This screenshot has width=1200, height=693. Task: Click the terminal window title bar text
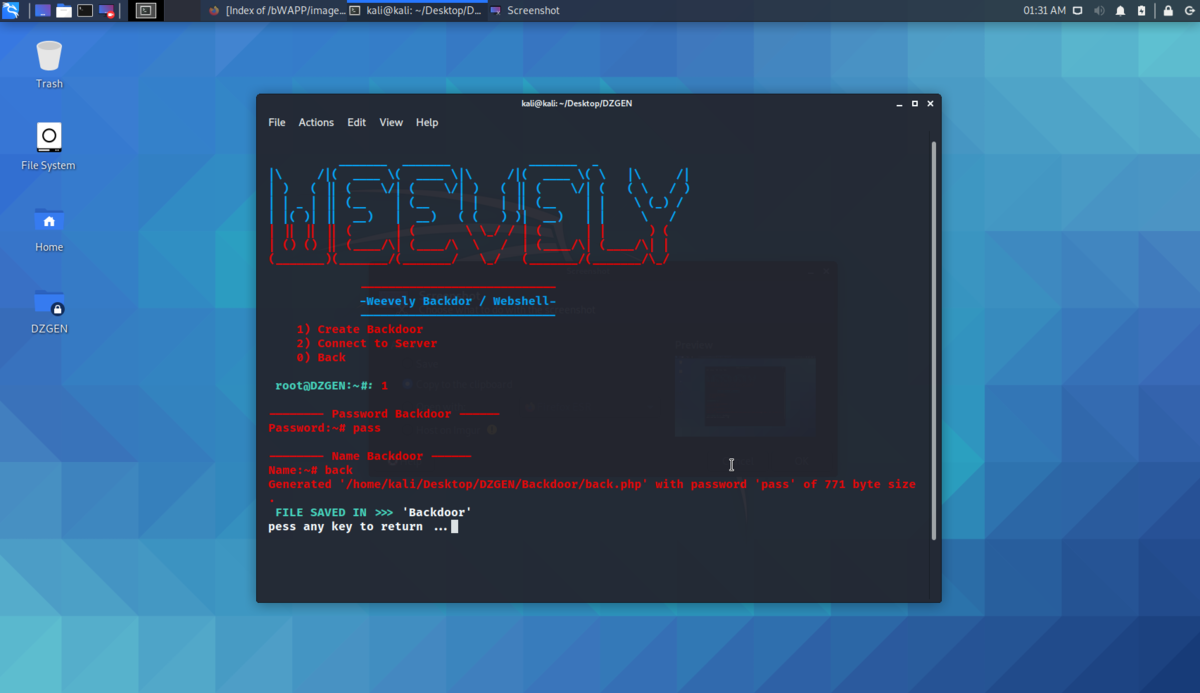coord(577,103)
